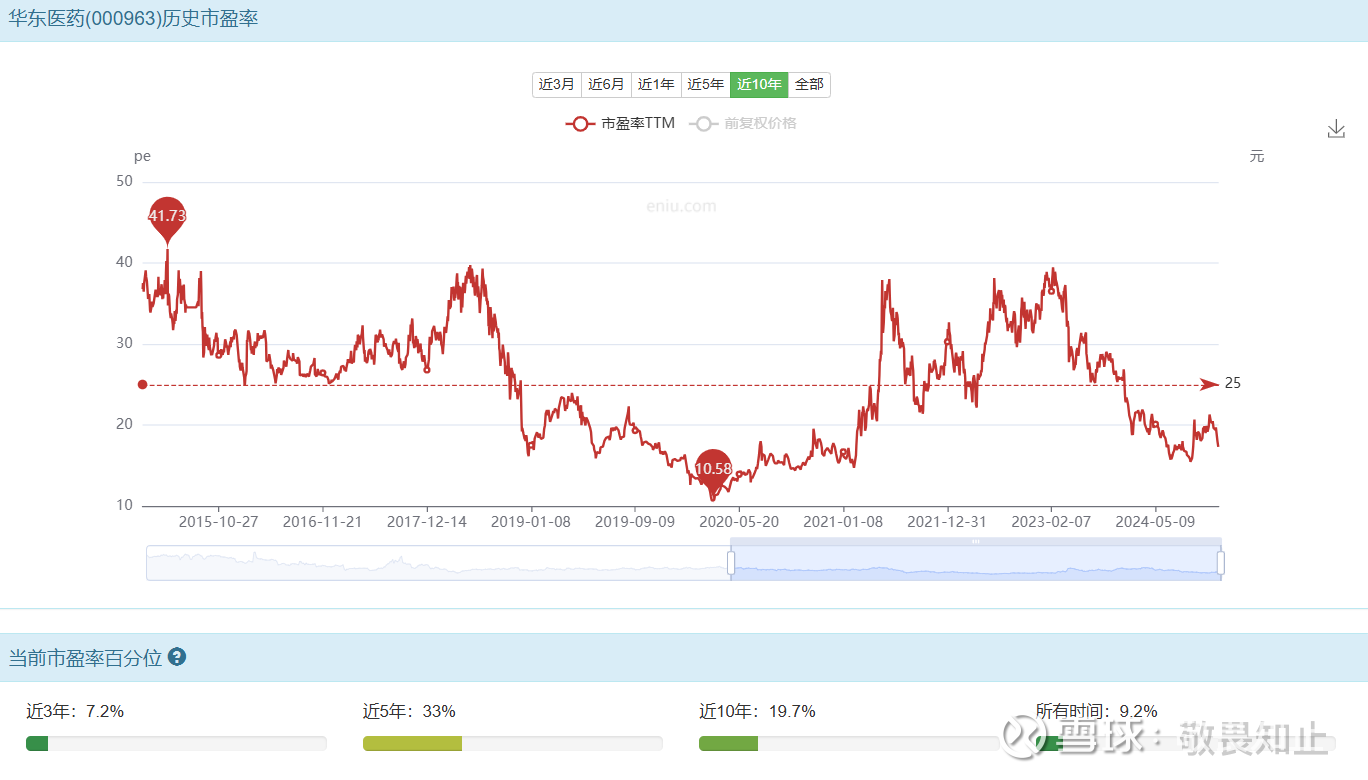This screenshot has height=780, width=1368.
Task: Click the 元 axis unit label
Action: tap(1257, 156)
